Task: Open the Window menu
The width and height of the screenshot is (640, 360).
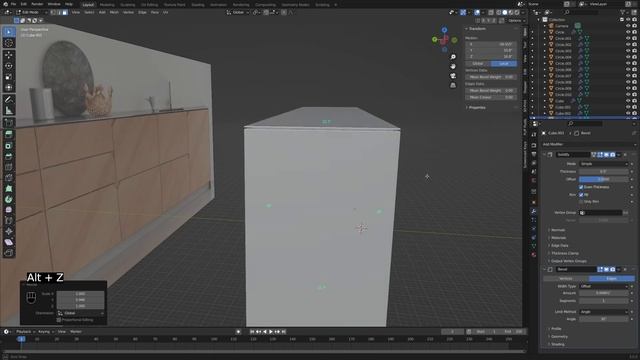Action: point(54,4)
